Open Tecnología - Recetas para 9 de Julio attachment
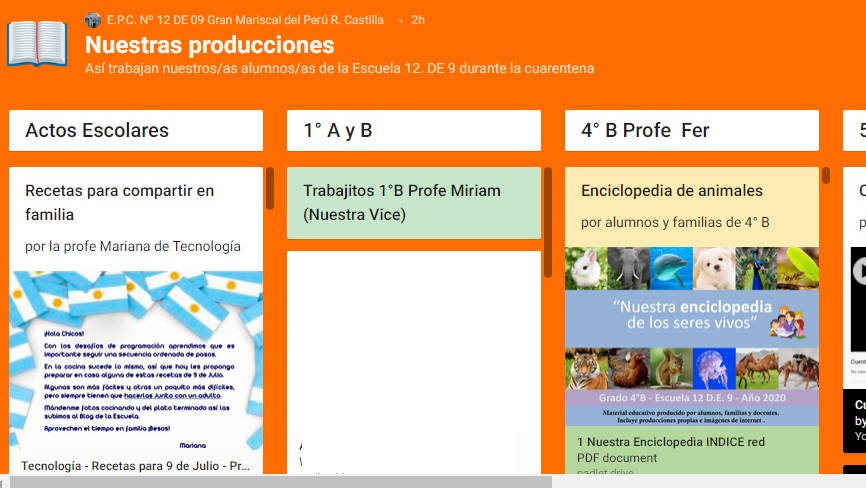 (136, 466)
